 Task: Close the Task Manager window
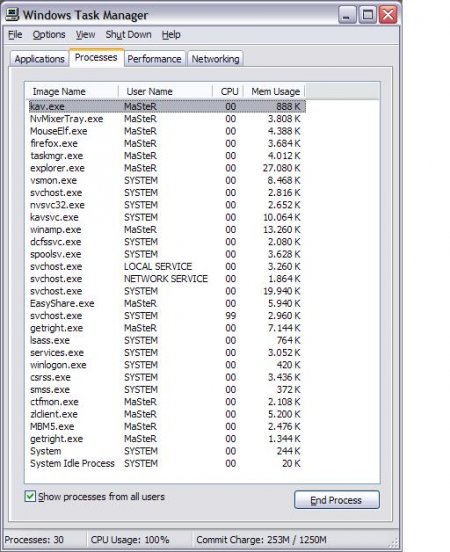388,15
